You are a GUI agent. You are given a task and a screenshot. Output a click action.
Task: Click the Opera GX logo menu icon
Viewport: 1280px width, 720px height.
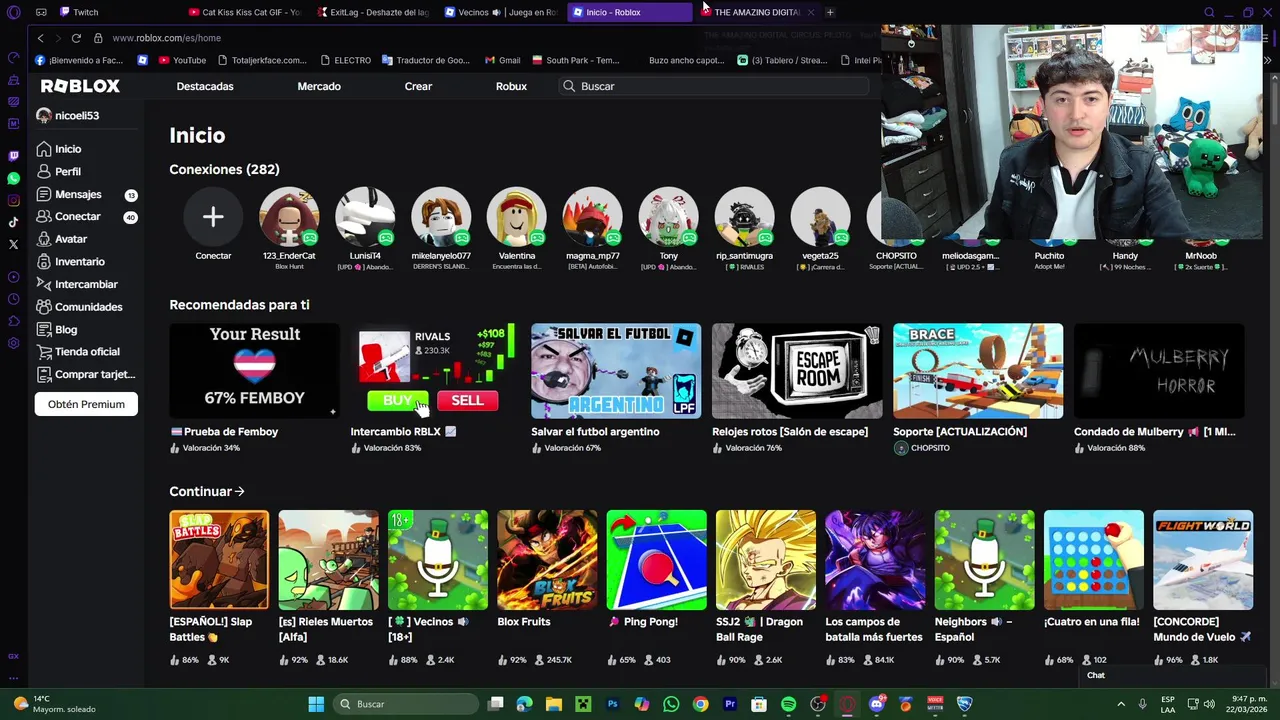[13, 12]
